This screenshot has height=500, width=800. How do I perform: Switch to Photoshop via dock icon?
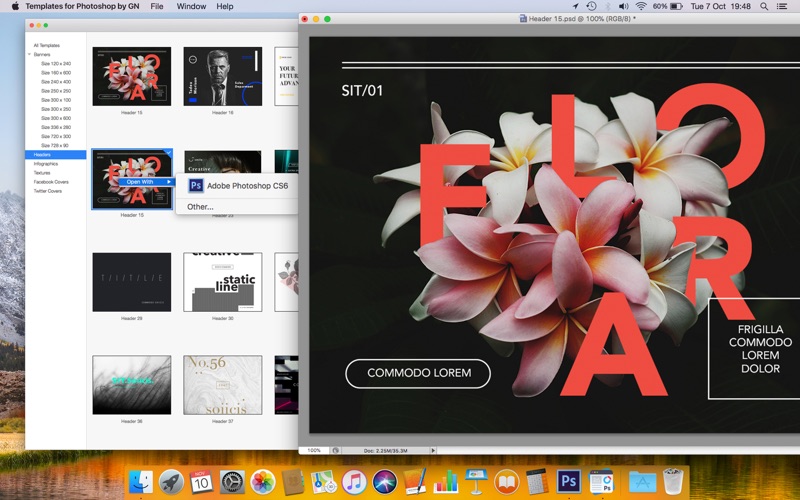(568, 481)
